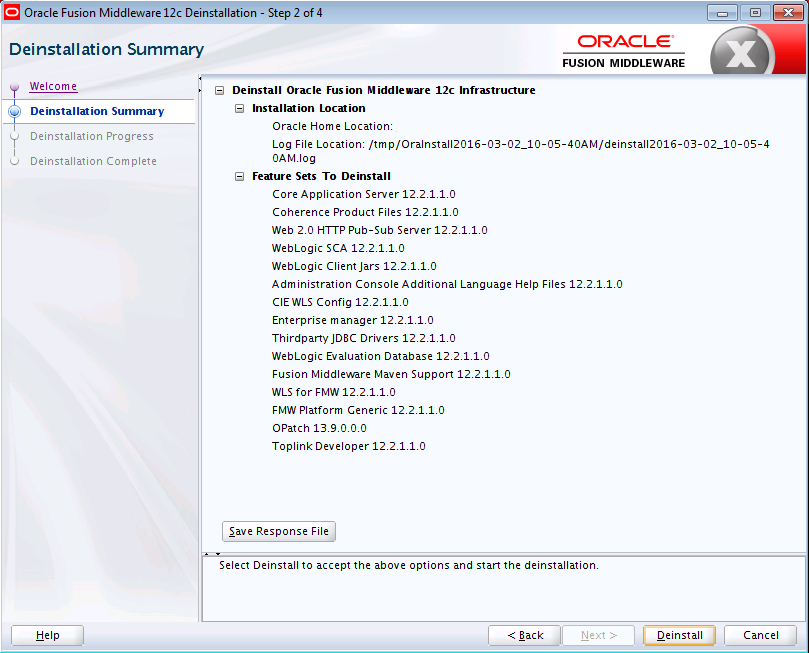The height and width of the screenshot is (653, 809).
Task: Click the Save Response File button
Action: click(x=279, y=531)
